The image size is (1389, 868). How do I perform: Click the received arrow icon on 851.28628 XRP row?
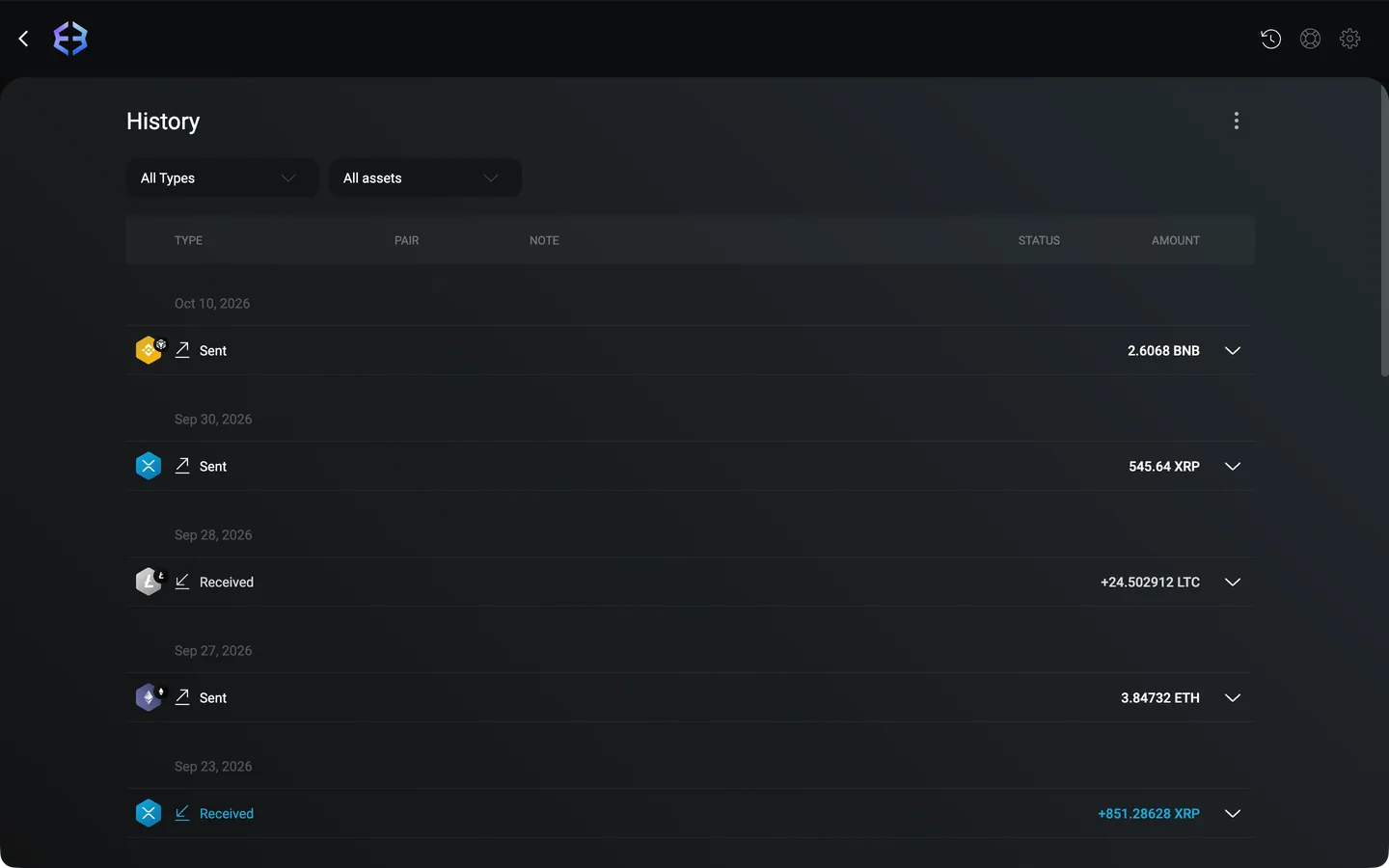click(182, 813)
